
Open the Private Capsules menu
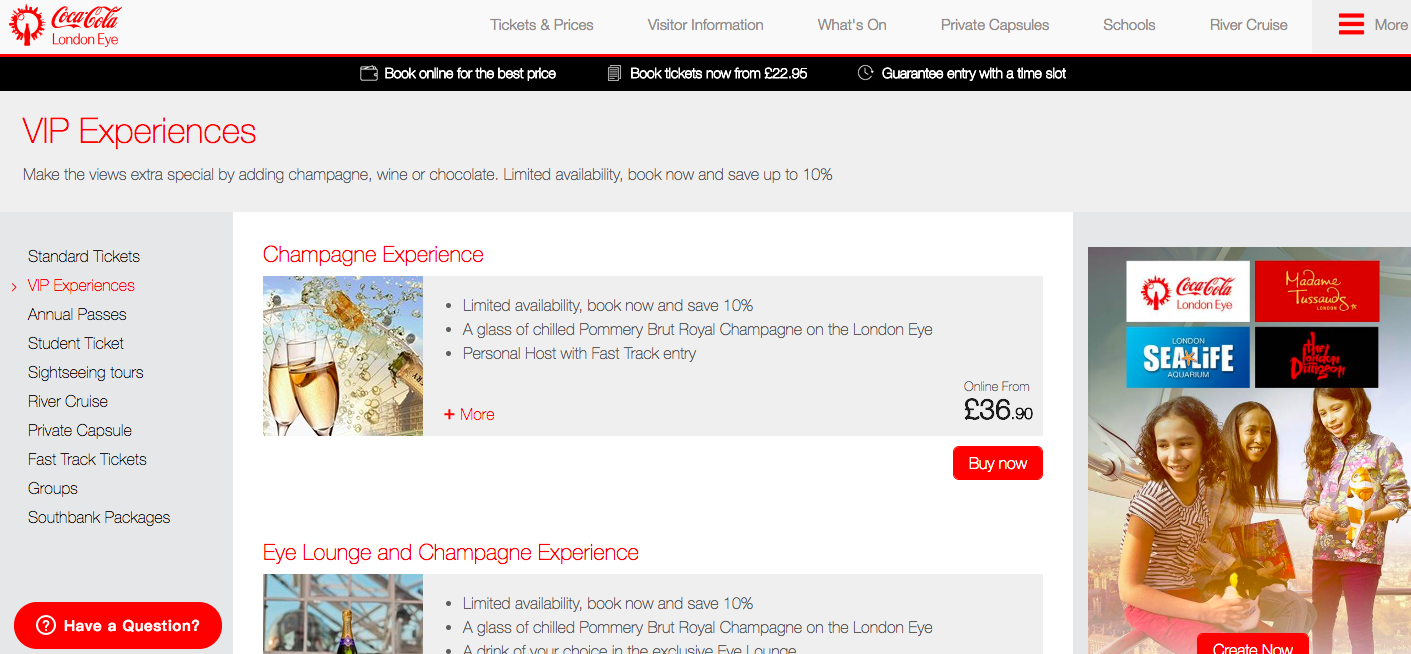(994, 25)
